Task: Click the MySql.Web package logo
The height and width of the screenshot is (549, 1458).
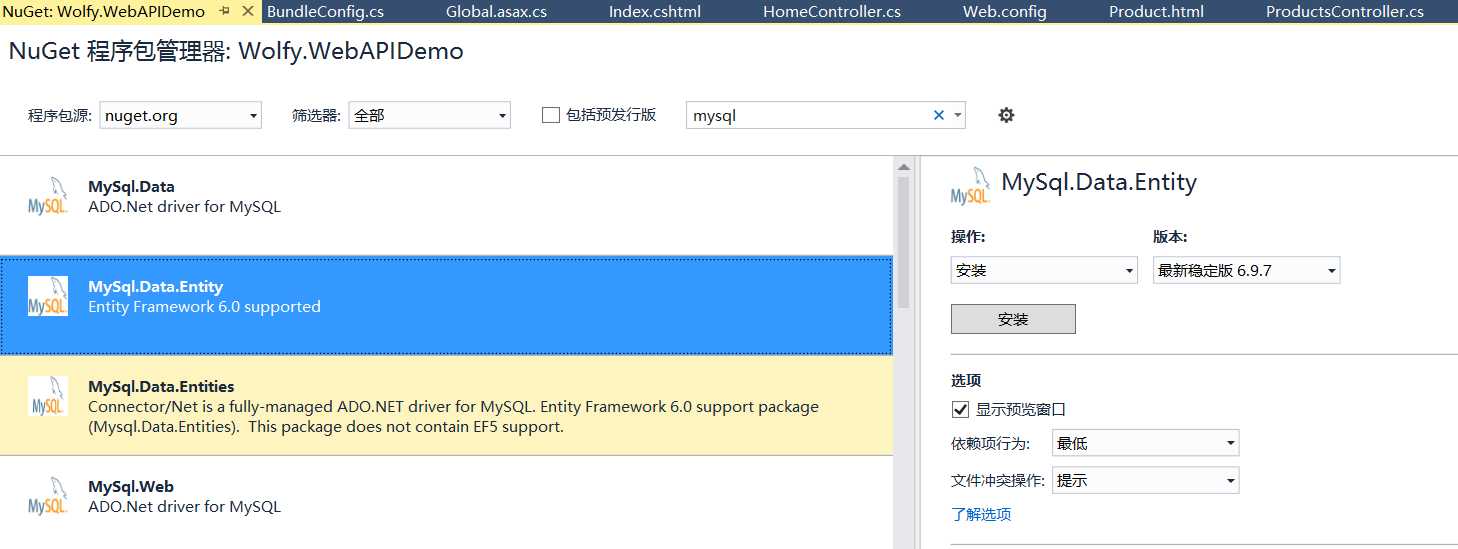Action: click(48, 496)
